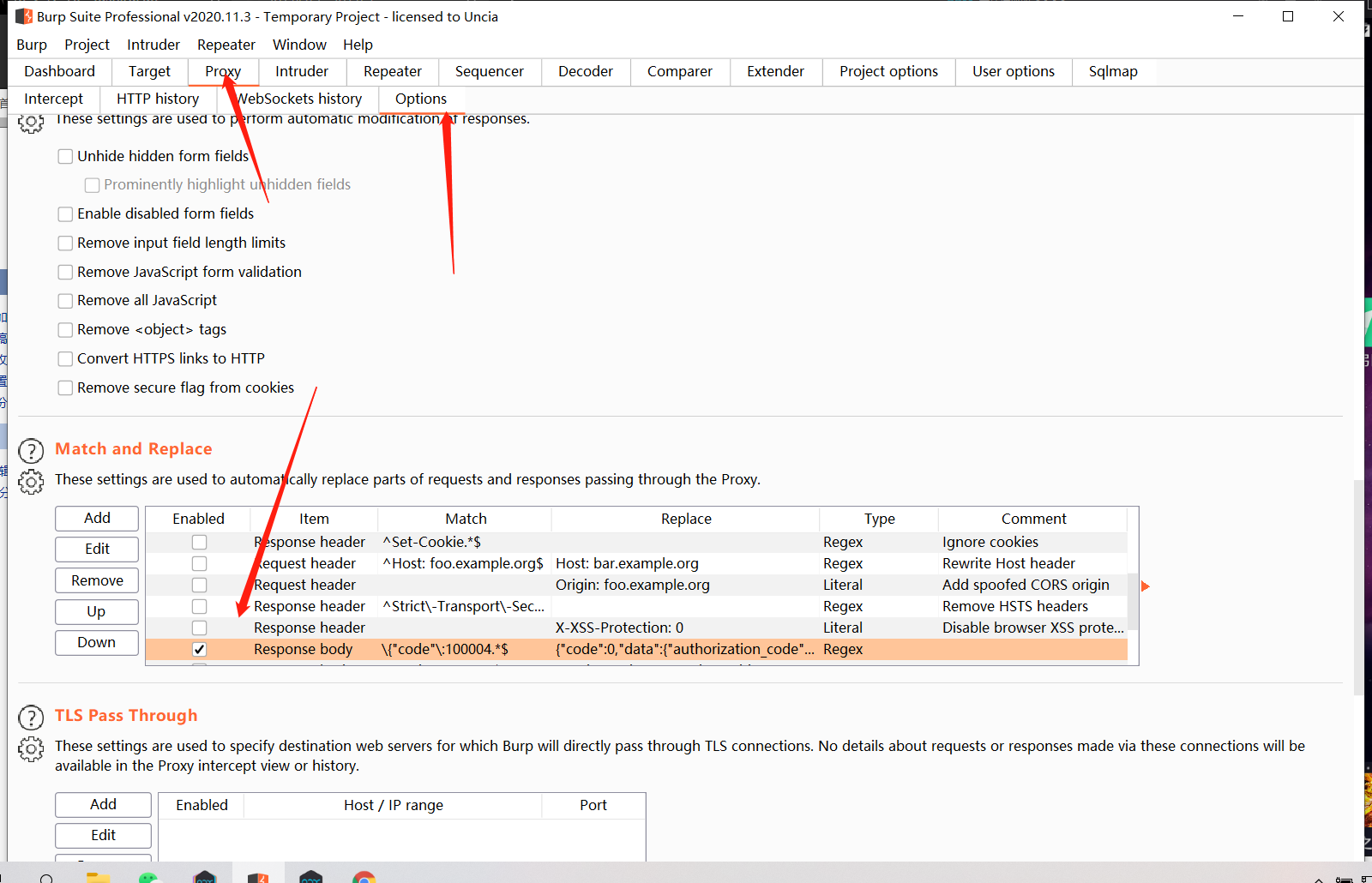
Task: Click the Options panel vertical scrollbar
Action: tap(1358, 587)
